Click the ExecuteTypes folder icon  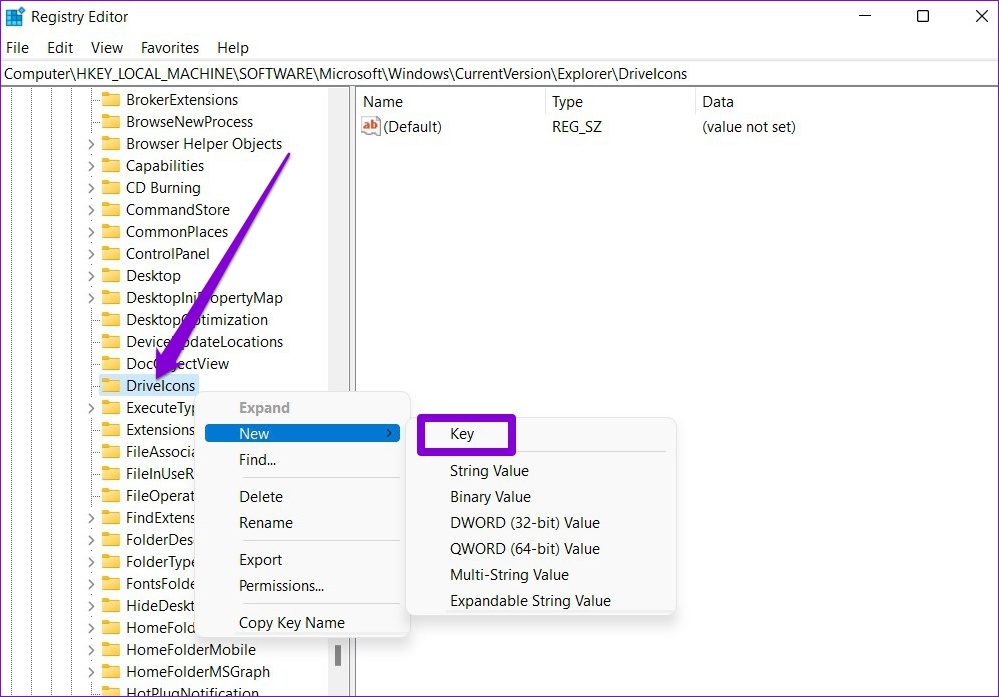tap(111, 408)
